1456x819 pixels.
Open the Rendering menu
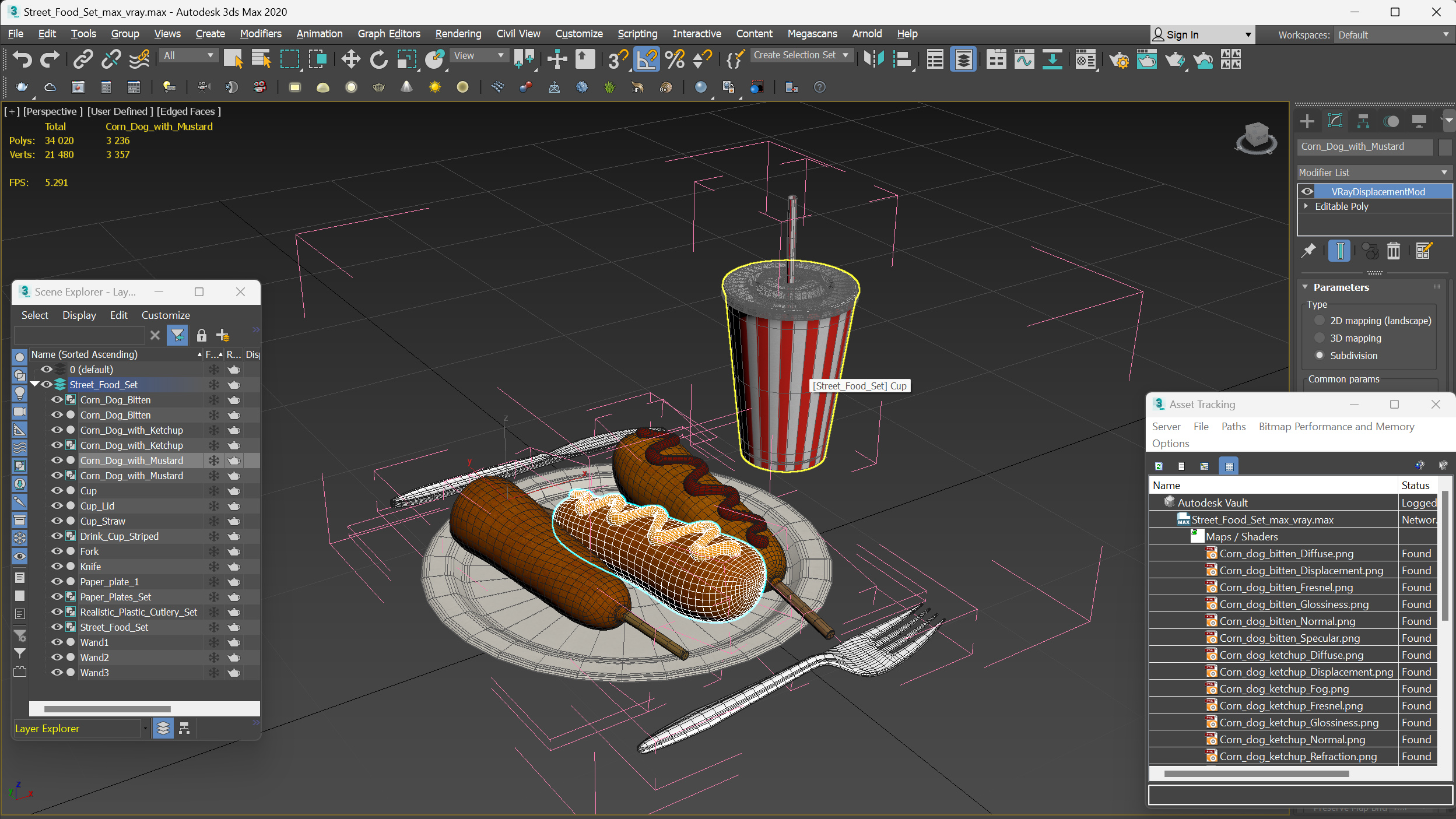click(x=458, y=34)
